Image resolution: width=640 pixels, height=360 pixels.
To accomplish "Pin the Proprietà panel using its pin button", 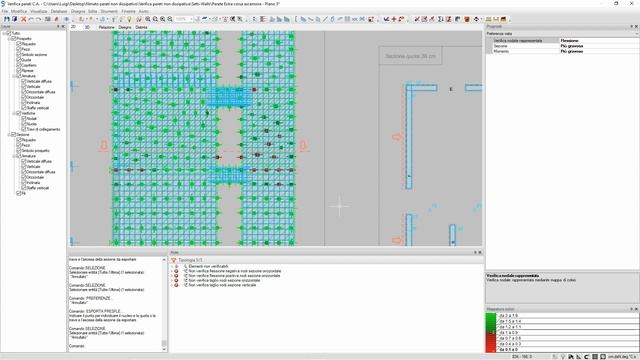I will (631, 27).
